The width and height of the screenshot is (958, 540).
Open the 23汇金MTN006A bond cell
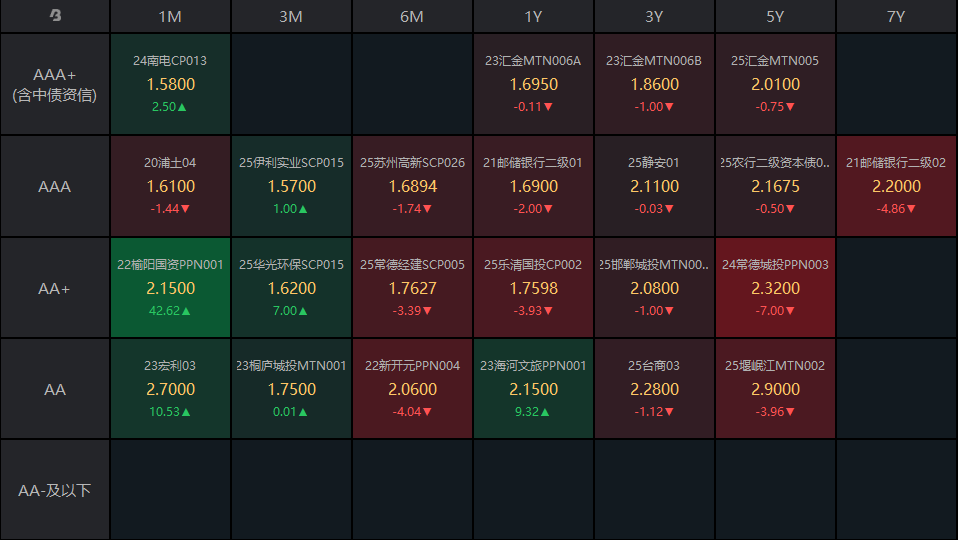click(533, 85)
